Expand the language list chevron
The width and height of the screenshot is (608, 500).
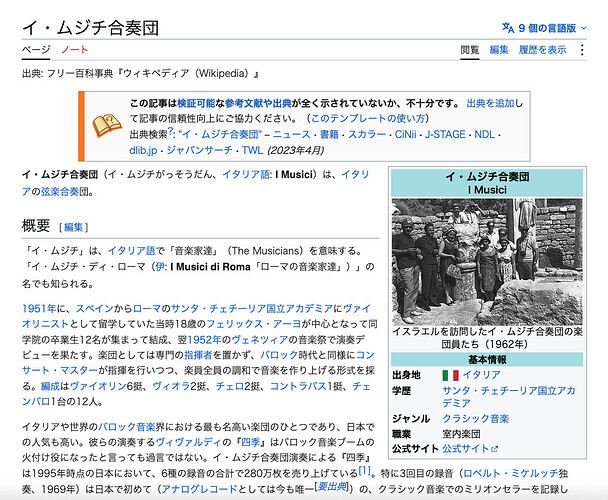click(584, 28)
